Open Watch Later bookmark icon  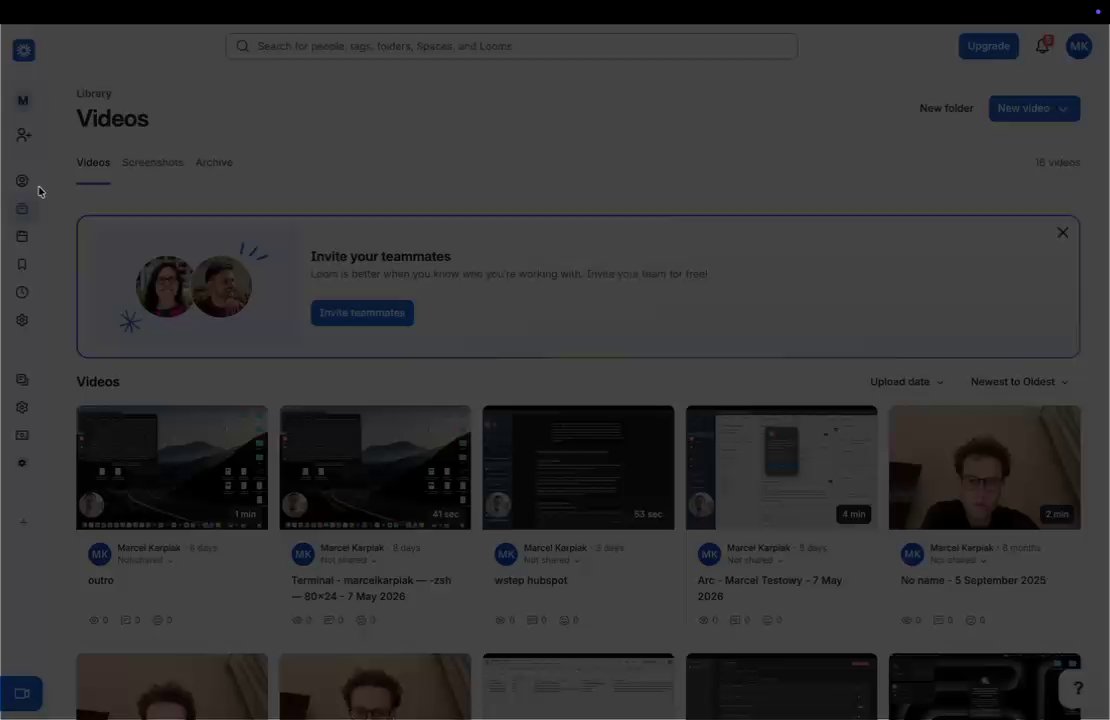22,264
